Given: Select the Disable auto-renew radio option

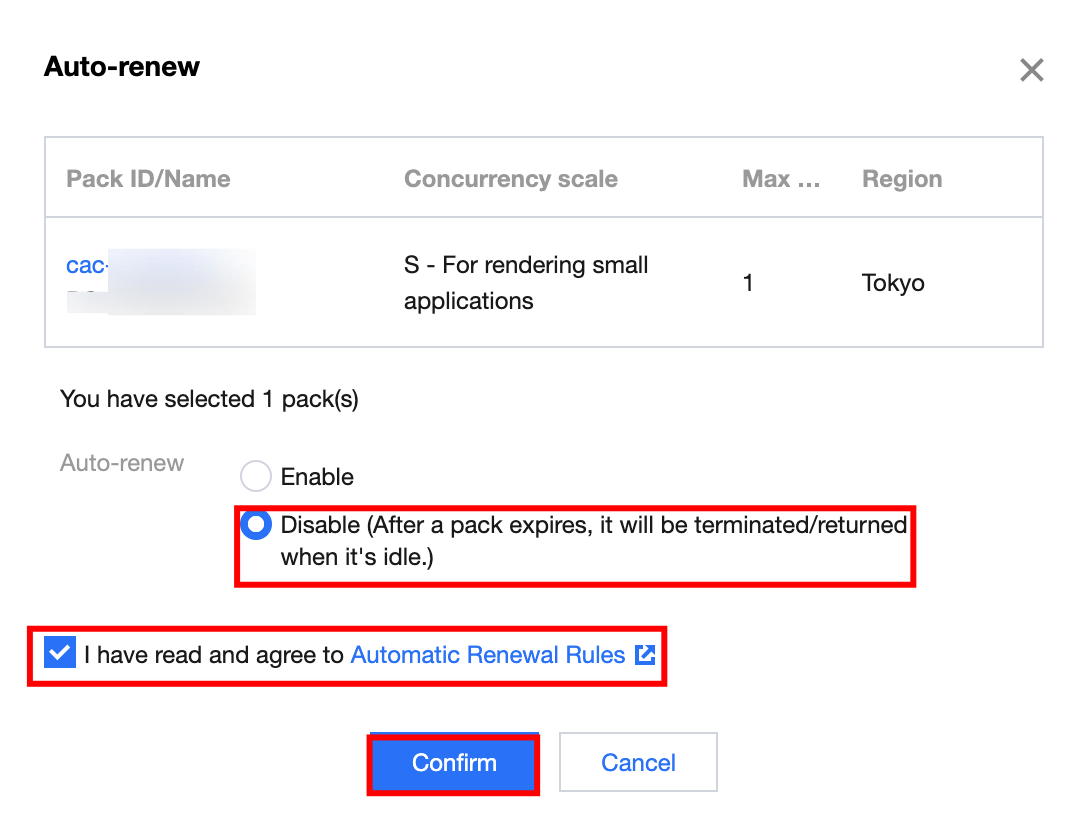Looking at the screenshot, I should [257, 525].
